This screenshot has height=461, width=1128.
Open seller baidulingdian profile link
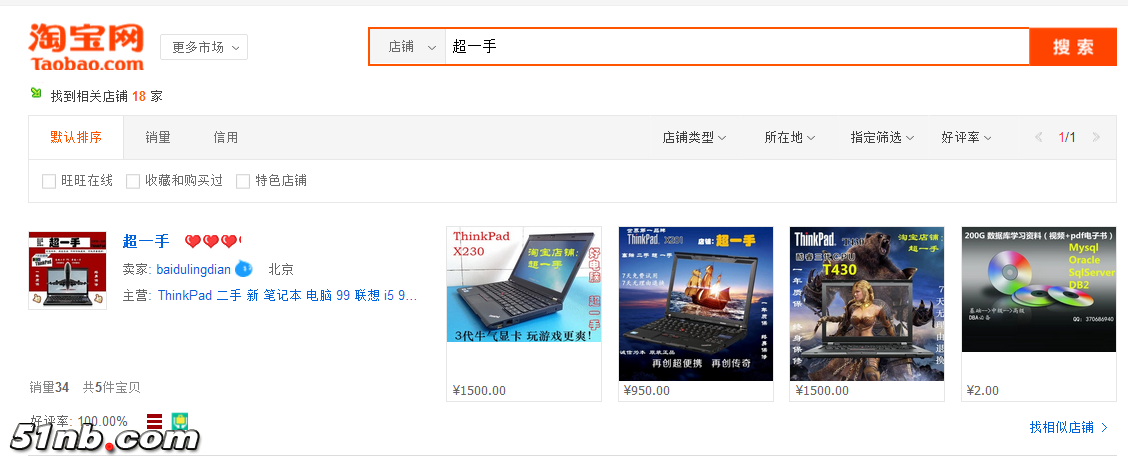click(194, 270)
